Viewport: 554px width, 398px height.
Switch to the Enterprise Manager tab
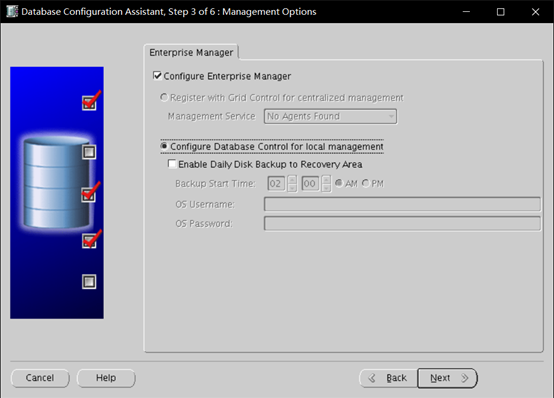pyautogui.click(x=191, y=52)
